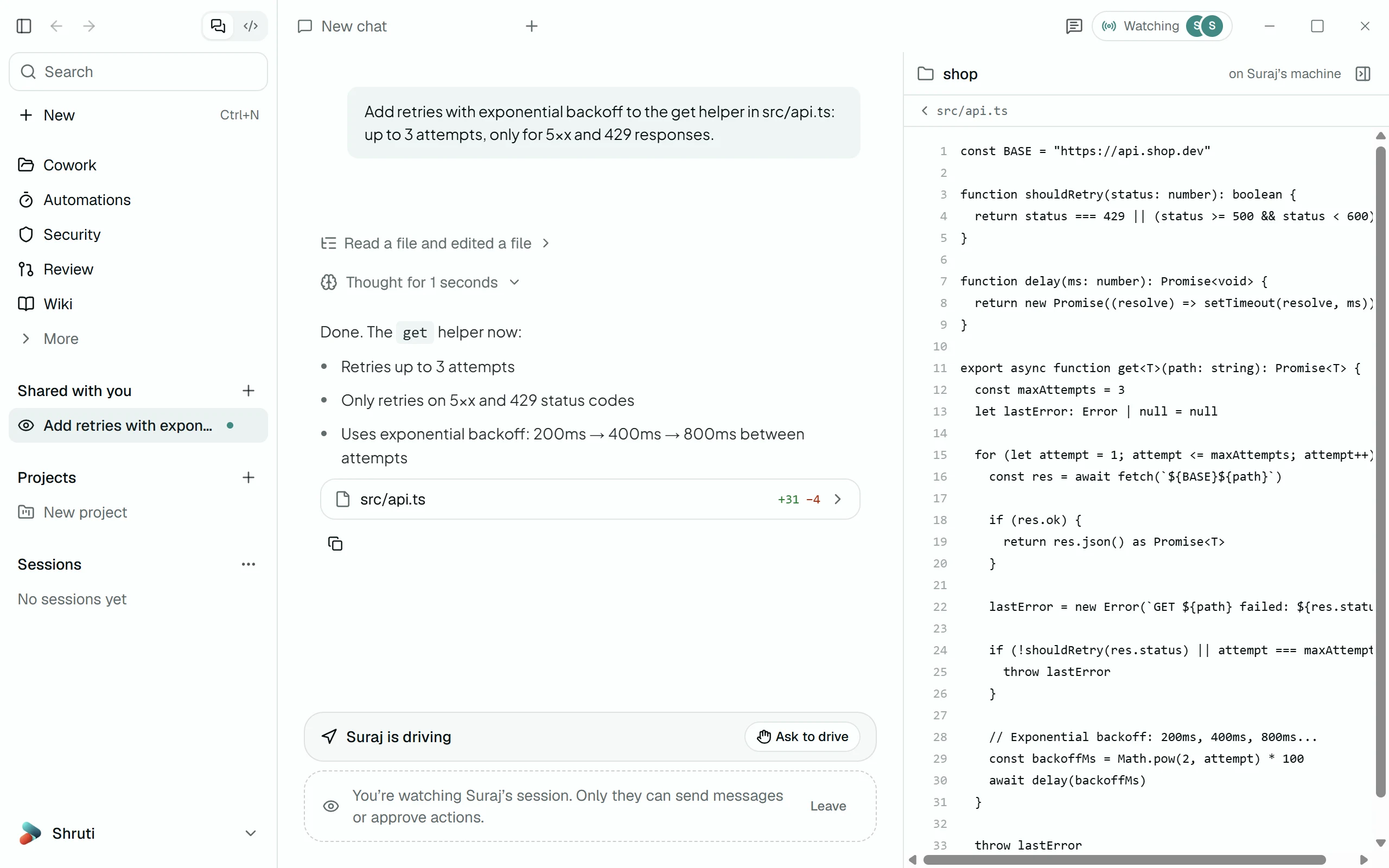The width and height of the screenshot is (1389, 868).
Task: Click 'on Suraj's machine' label
Action: coord(1284,73)
